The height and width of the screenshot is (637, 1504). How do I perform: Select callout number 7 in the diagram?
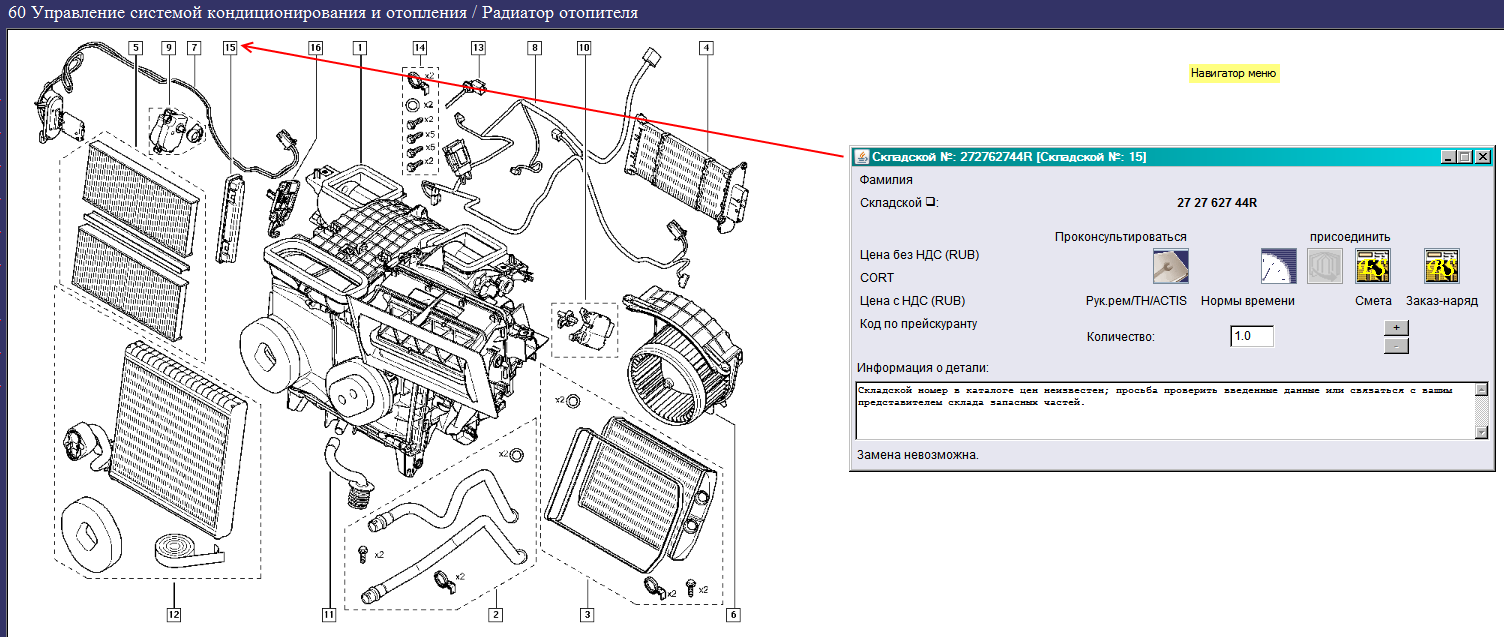point(193,47)
